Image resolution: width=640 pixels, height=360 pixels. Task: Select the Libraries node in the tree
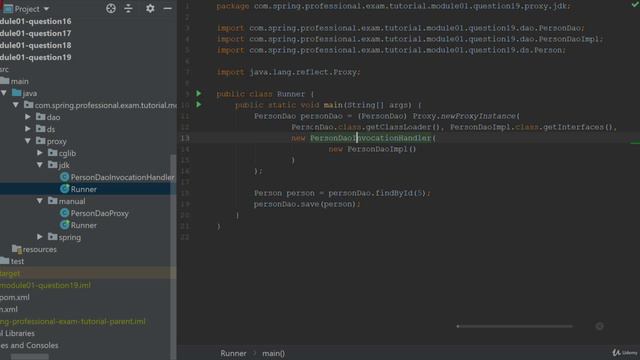17,333
